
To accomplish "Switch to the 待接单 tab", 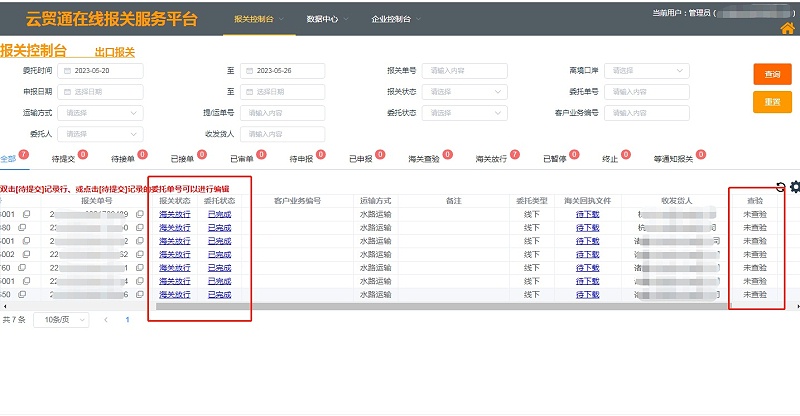I will coord(123,159).
